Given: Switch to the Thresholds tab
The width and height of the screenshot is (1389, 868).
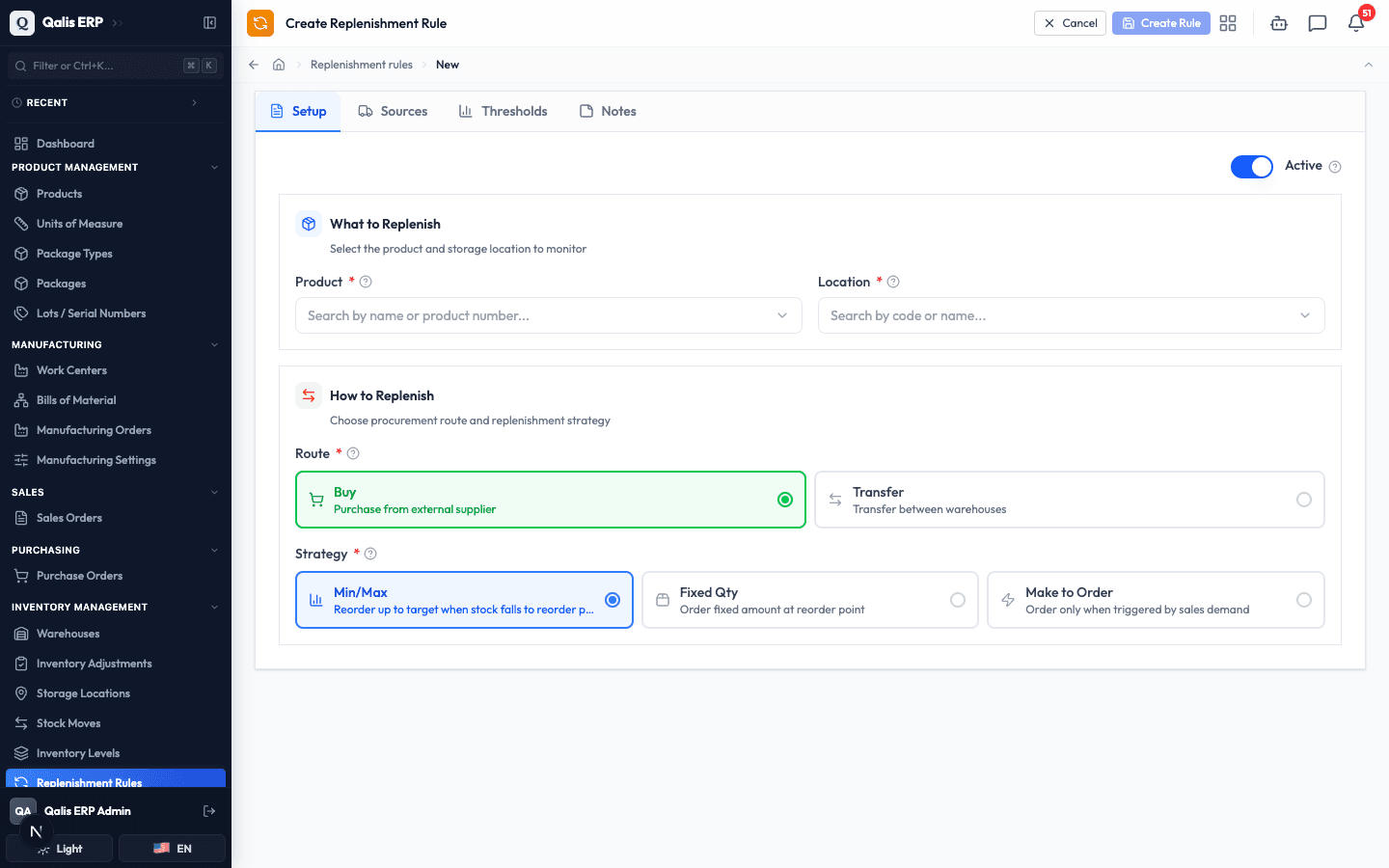Looking at the screenshot, I should tap(503, 111).
